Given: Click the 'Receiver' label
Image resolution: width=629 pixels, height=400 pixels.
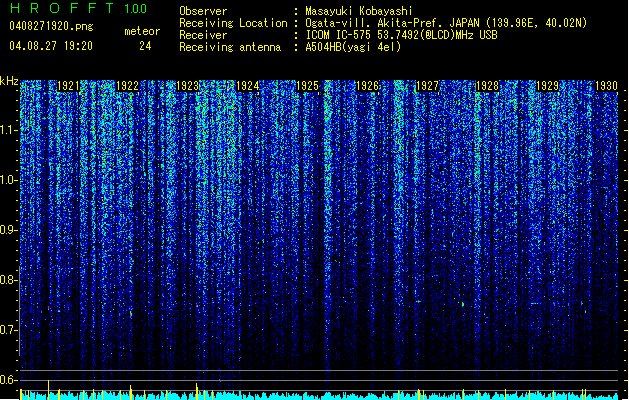Looking at the screenshot, I should [203, 35].
